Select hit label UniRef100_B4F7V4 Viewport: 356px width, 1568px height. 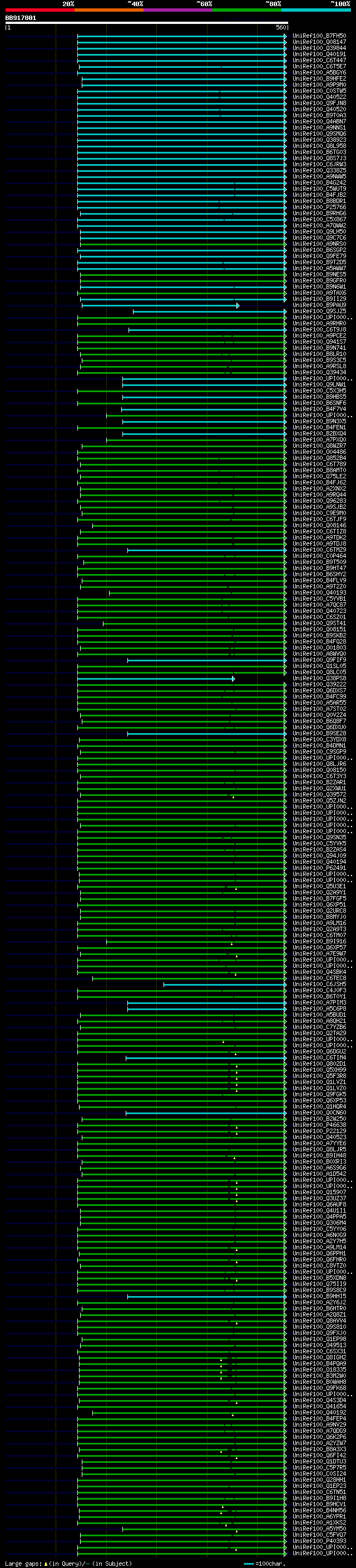click(319, 409)
